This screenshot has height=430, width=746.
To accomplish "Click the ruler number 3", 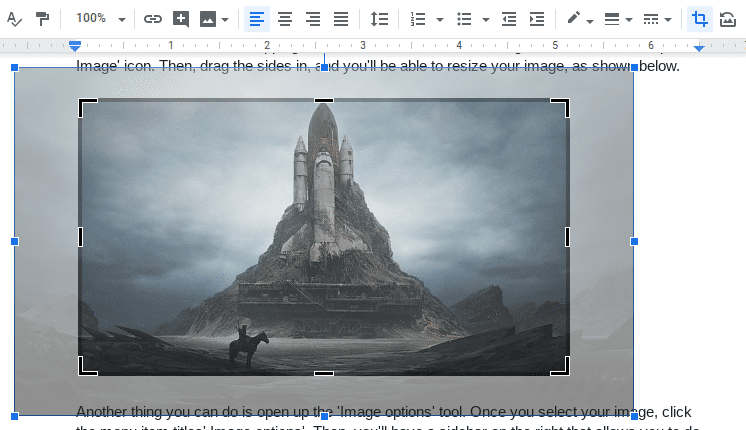I will coord(363,45).
